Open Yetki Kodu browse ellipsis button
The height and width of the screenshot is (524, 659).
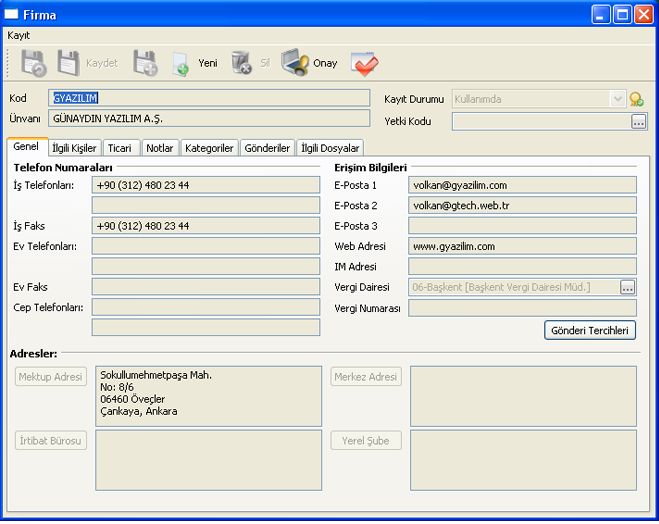click(x=639, y=122)
